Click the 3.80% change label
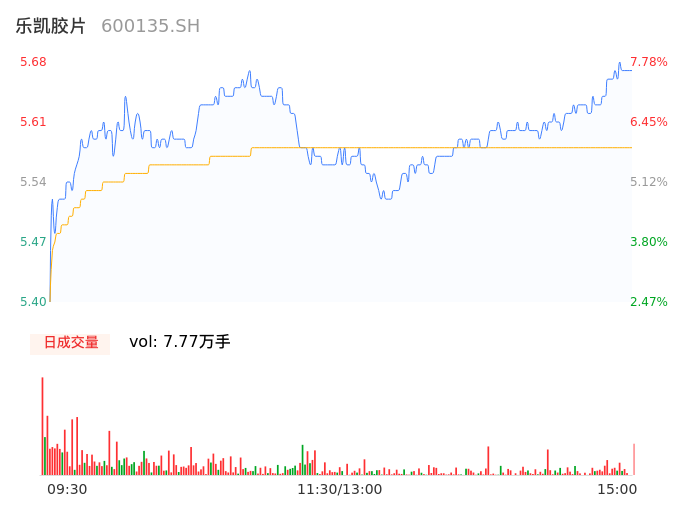Viewport: 686px width, 524px height. tap(649, 242)
